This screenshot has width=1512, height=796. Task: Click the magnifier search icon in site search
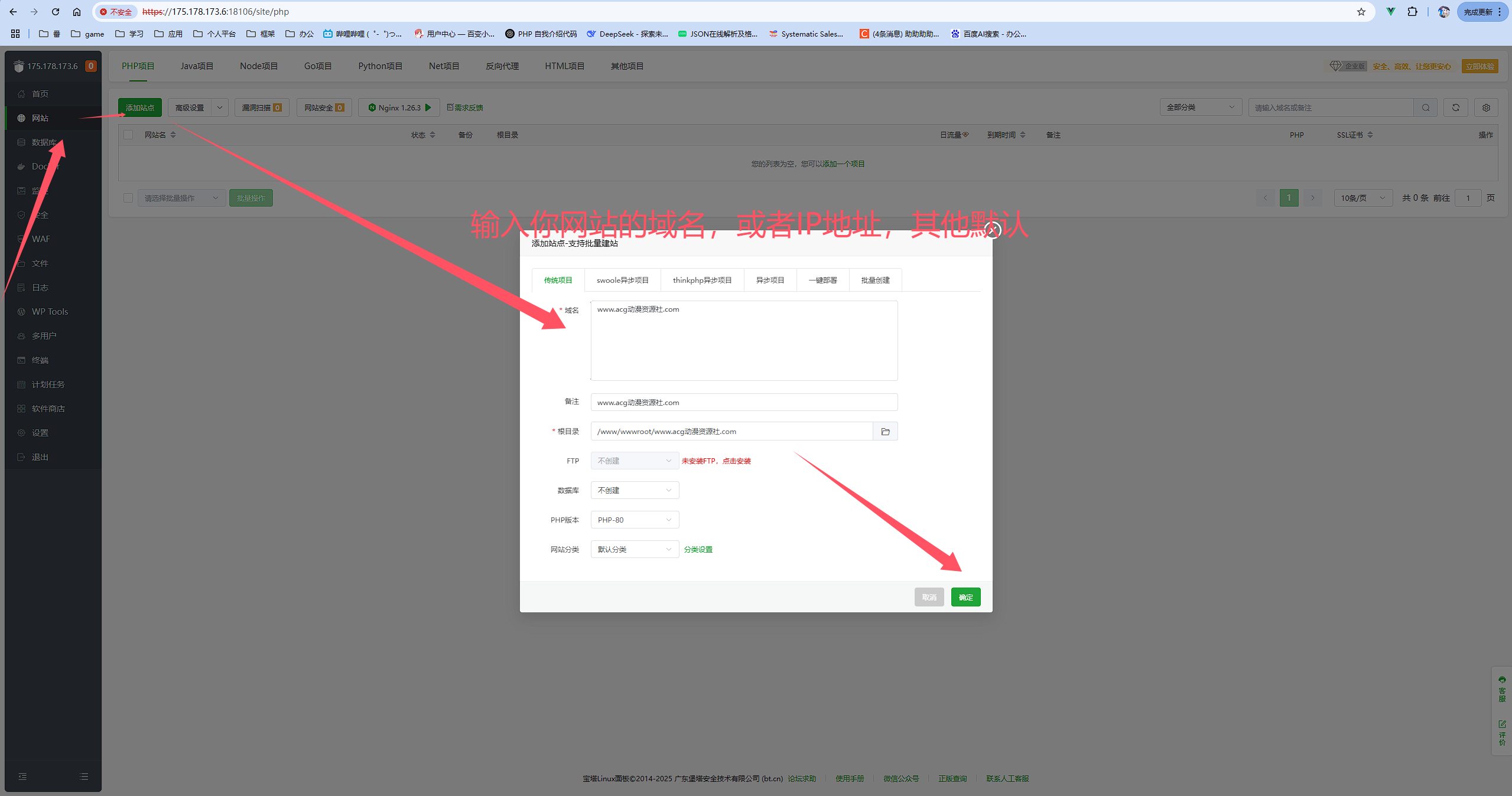1426,107
